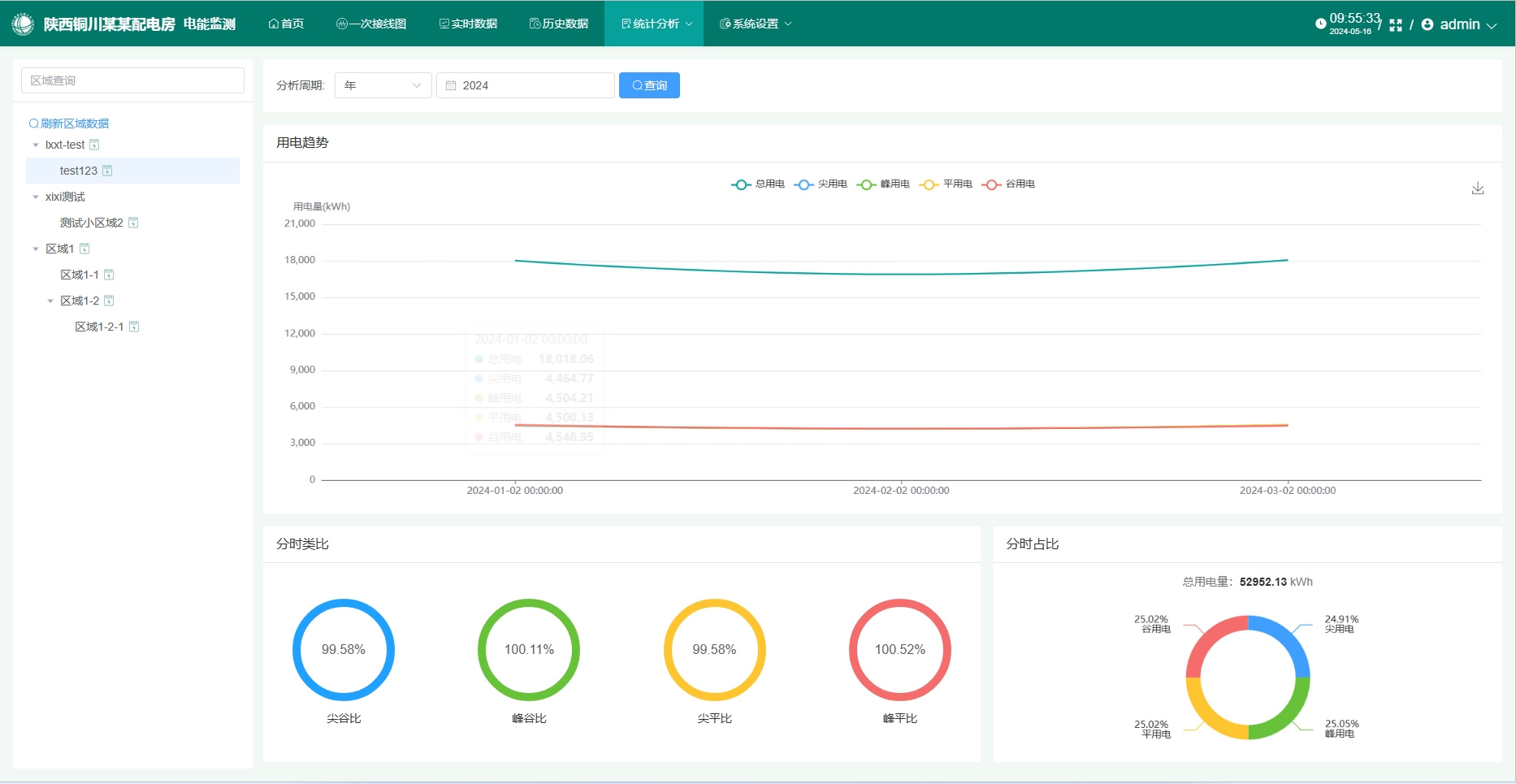
Task: Click the chart download icon
Action: [x=1477, y=188]
